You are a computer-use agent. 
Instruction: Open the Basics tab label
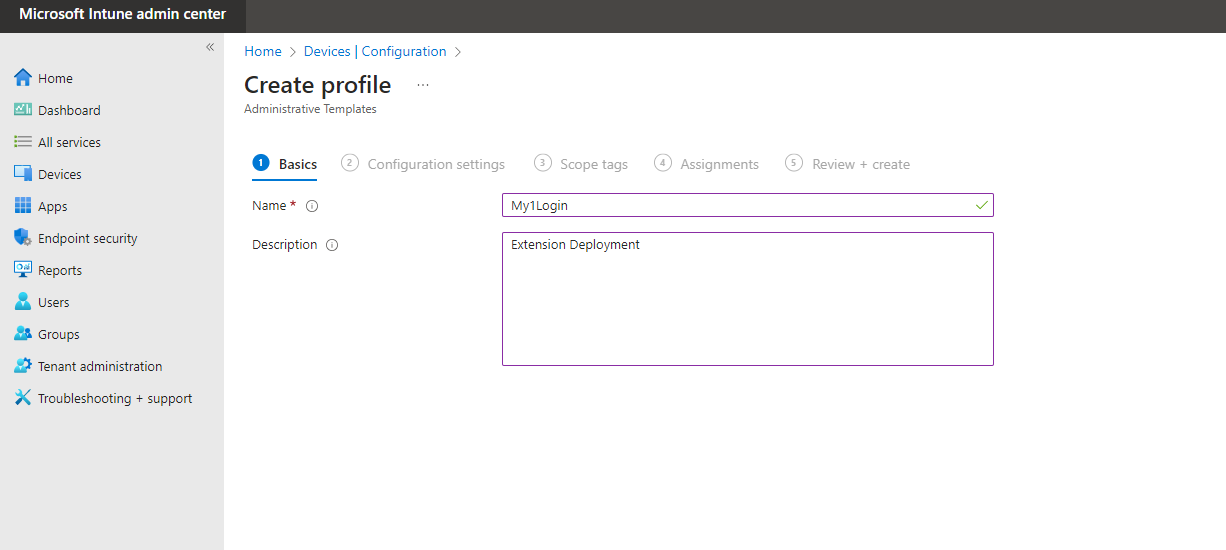[x=298, y=164]
